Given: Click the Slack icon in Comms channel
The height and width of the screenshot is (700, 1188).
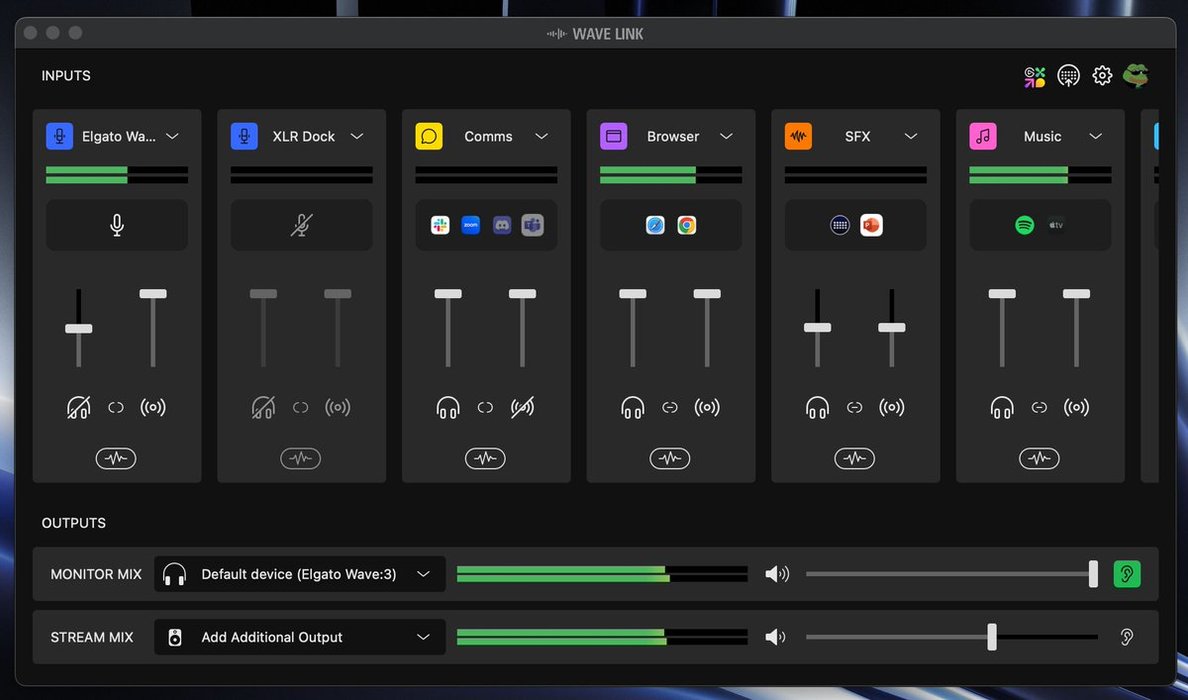Looking at the screenshot, I should pyautogui.click(x=440, y=225).
